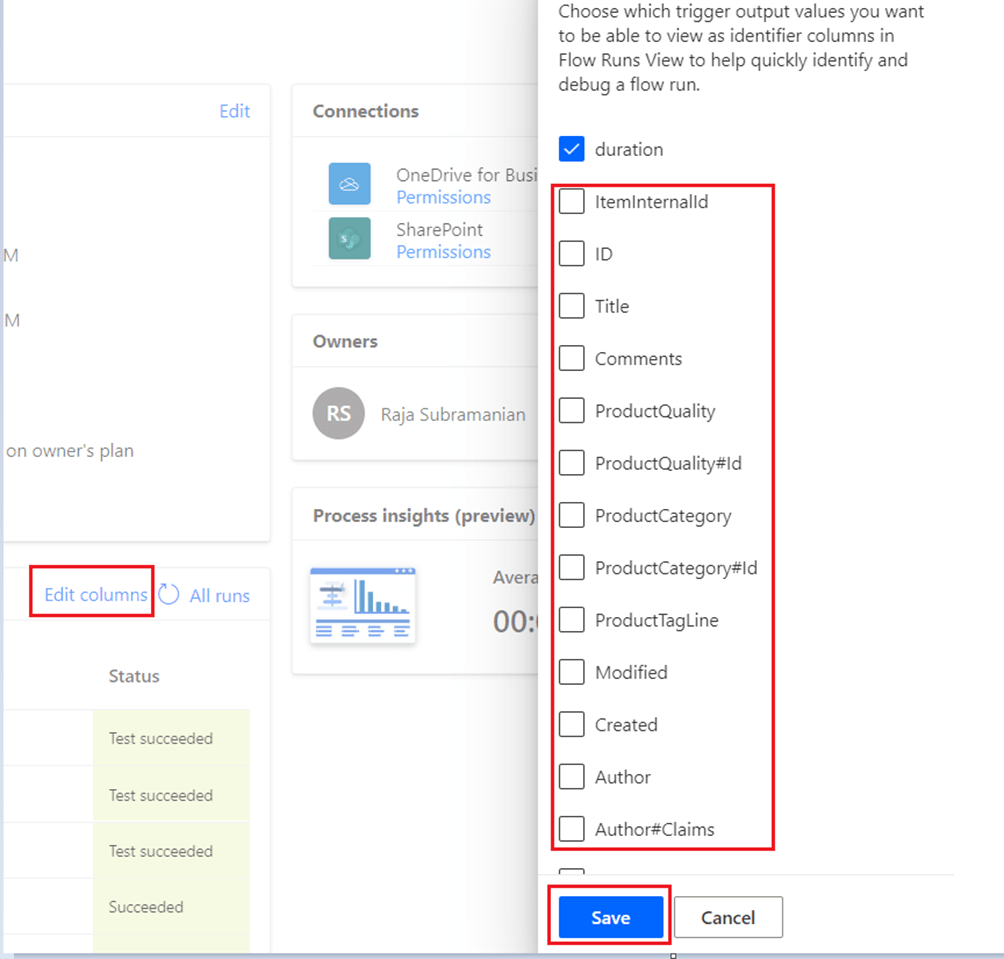Check the ProductQuality checkbox
This screenshot has width=1004, height=959.
point(572,411)
